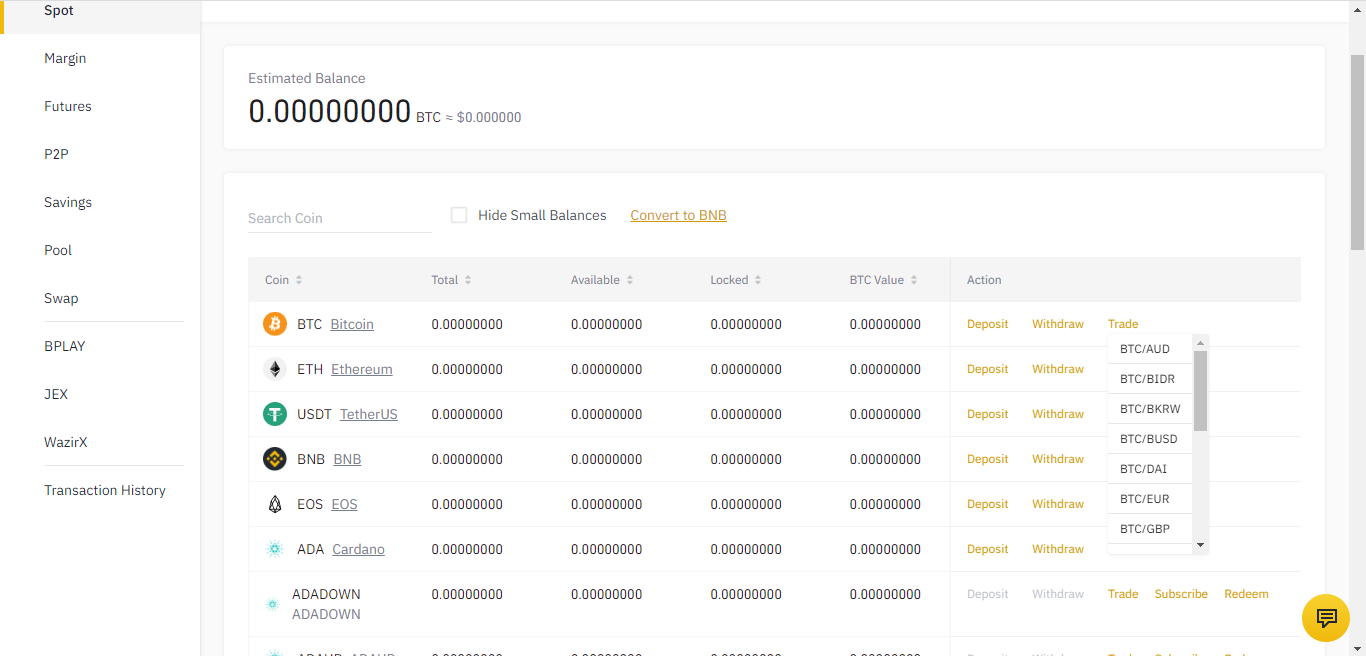Screen dimensions: 1366x656
Task: Click the TetherUS coin icon
Action: pos(275,414)
